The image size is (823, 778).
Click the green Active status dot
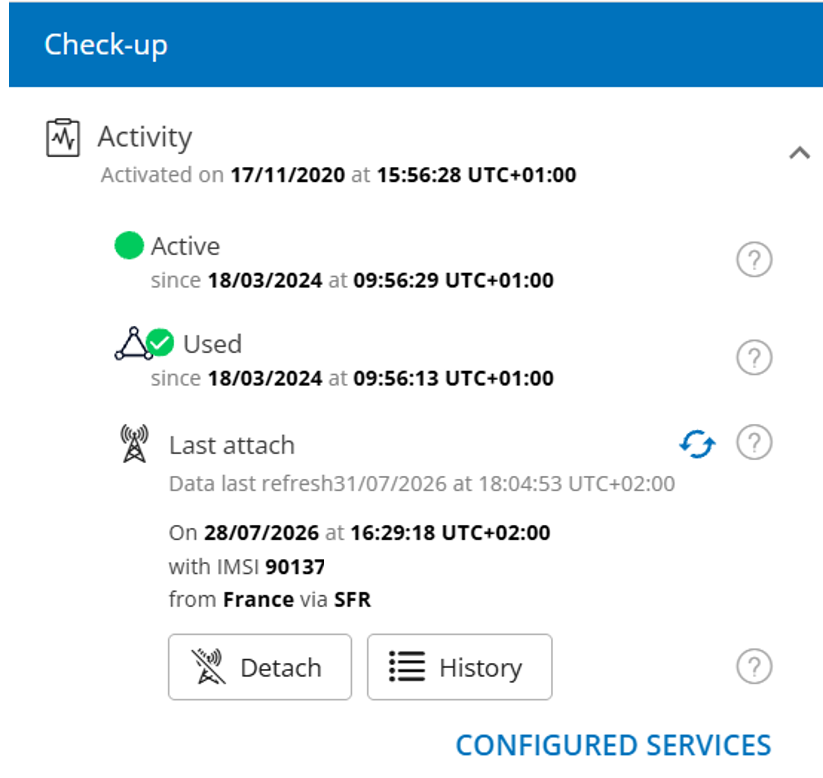129,245
